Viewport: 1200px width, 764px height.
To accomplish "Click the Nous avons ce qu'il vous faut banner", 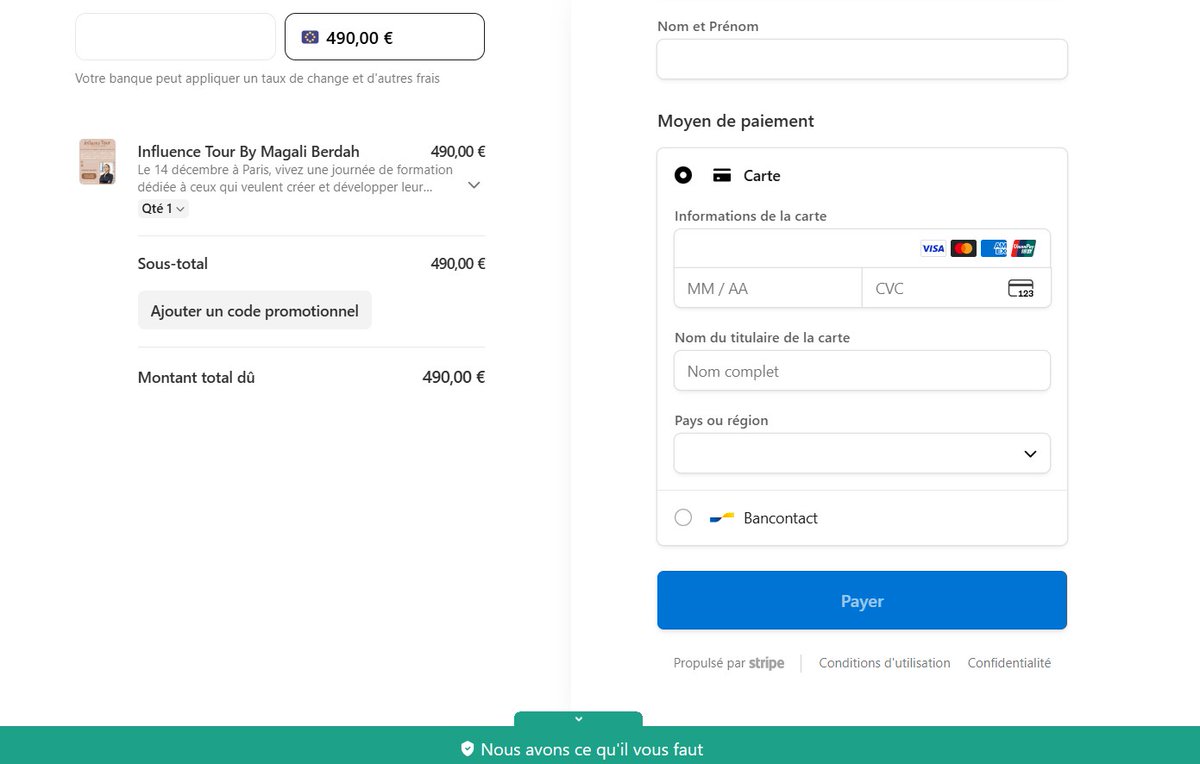I will (x=600, y=746).
